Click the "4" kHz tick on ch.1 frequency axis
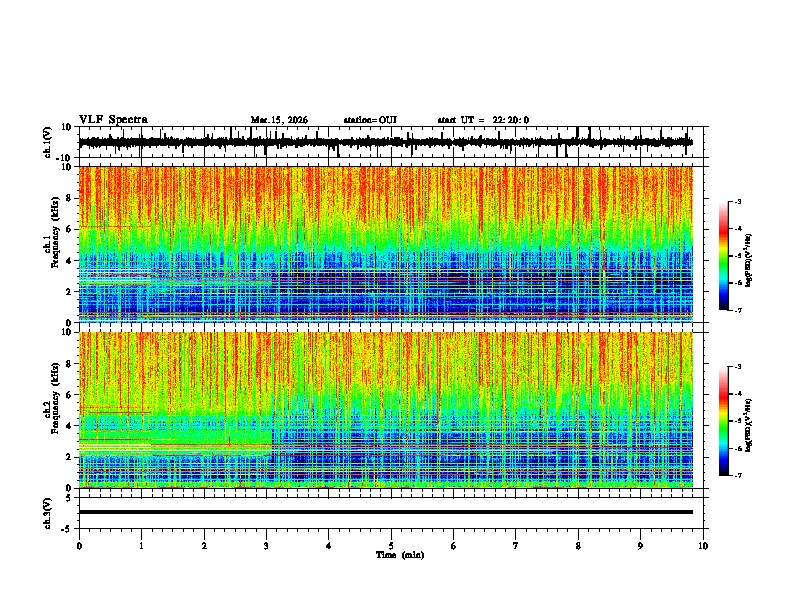 point(69,261)
